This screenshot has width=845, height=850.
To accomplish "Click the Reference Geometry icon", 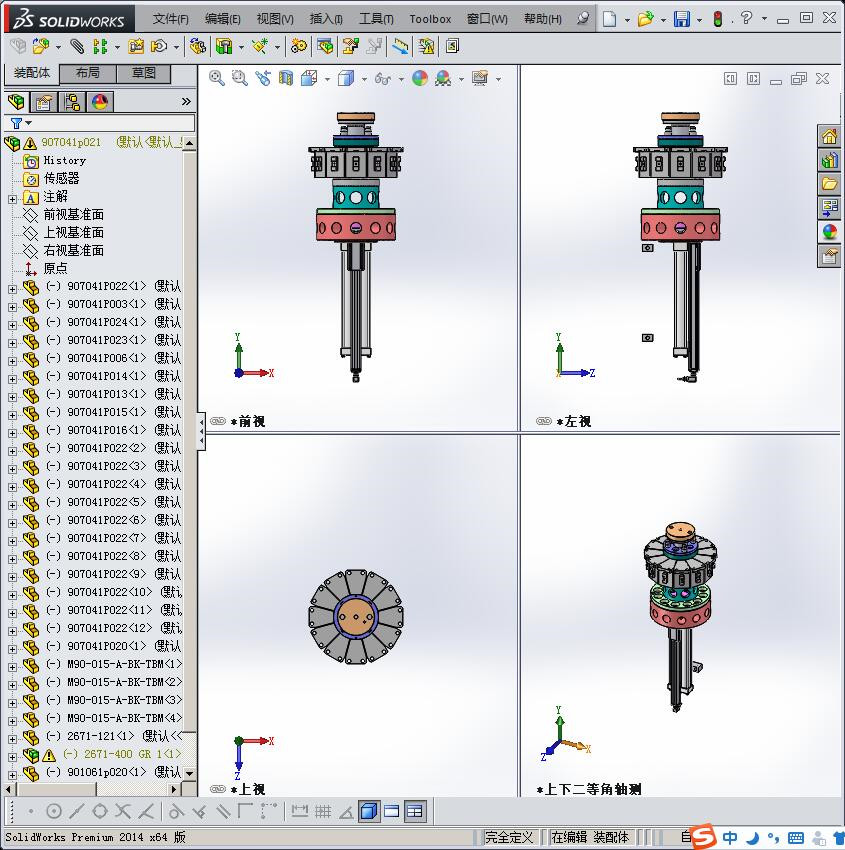I will point(260,46).
